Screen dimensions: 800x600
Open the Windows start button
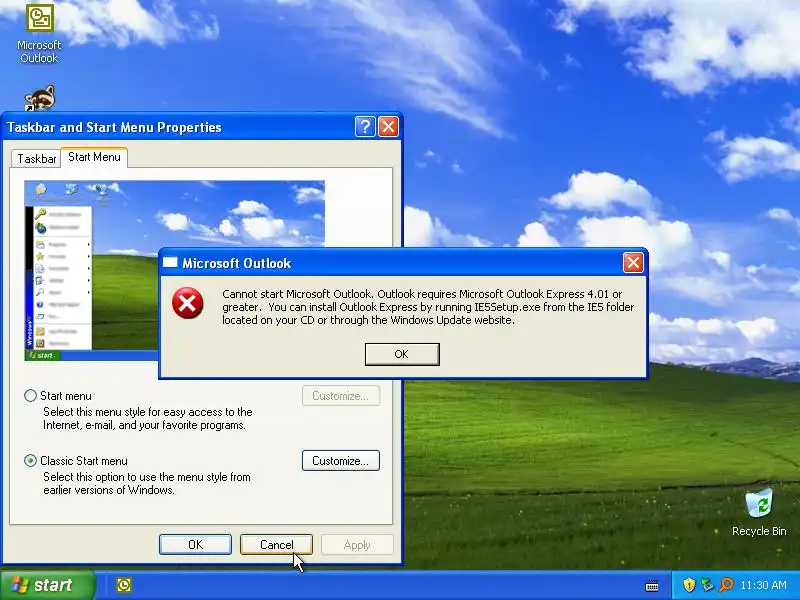(x=48, y=585)
